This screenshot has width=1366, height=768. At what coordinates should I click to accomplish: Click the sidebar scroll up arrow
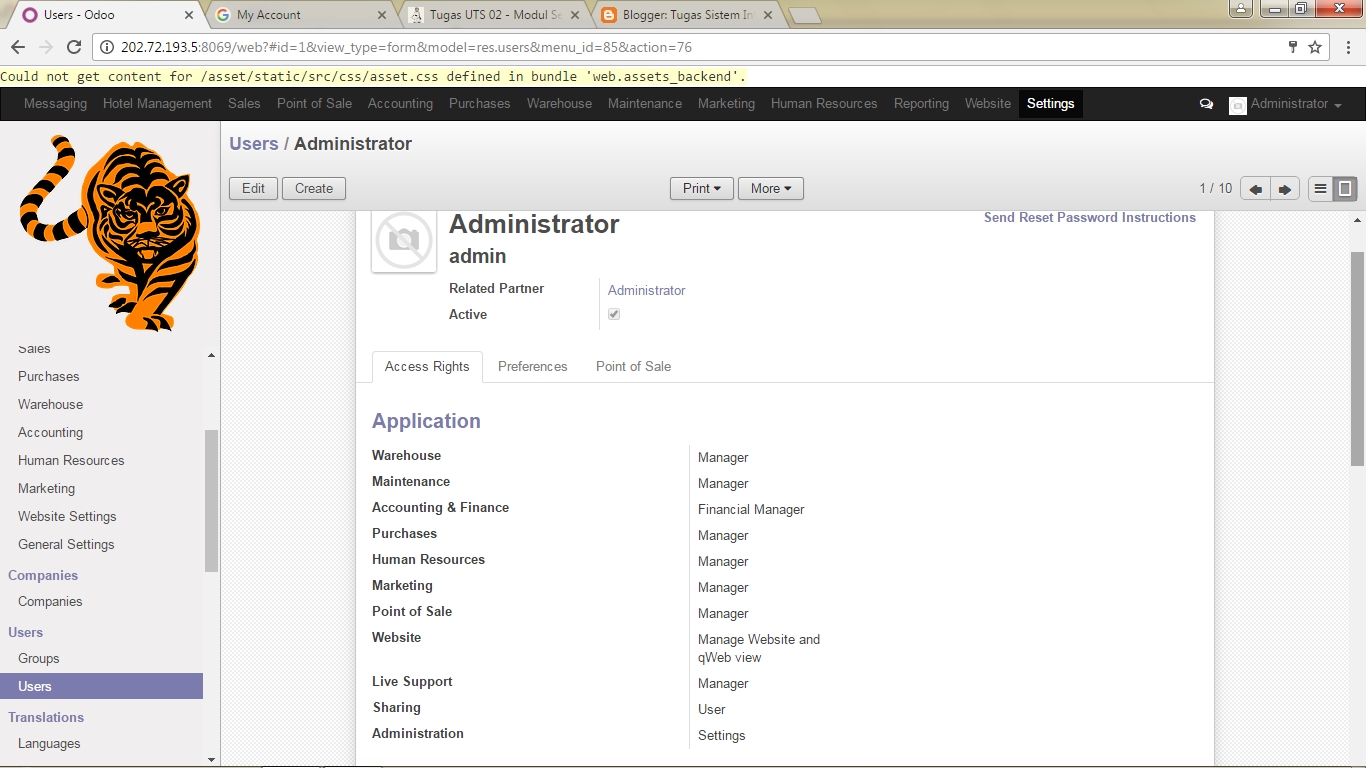[x=211, y=355]
